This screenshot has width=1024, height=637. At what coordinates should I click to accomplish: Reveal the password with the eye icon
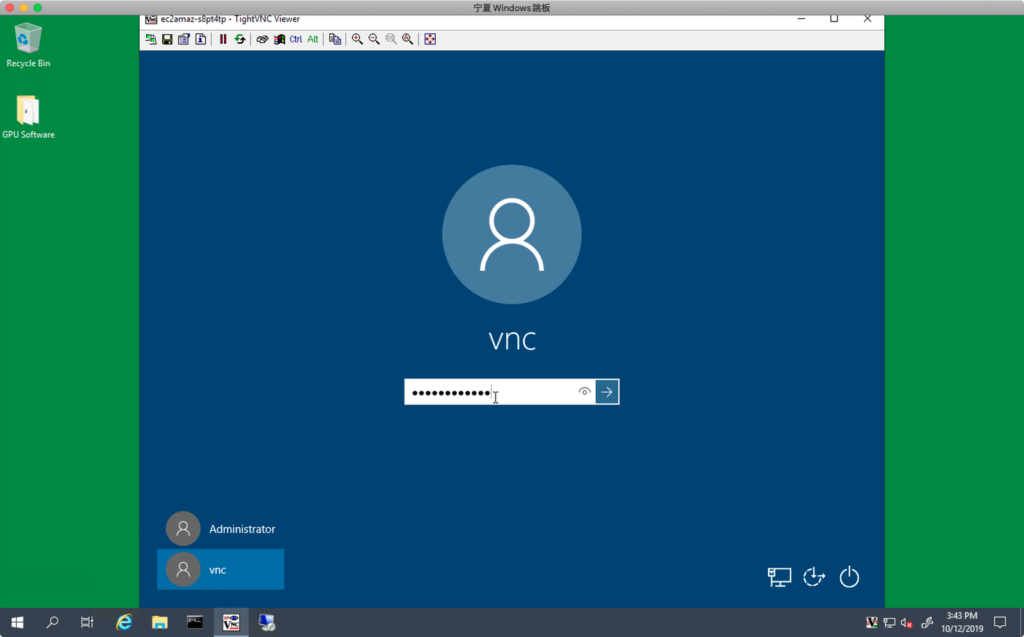[x=584, y=392]
